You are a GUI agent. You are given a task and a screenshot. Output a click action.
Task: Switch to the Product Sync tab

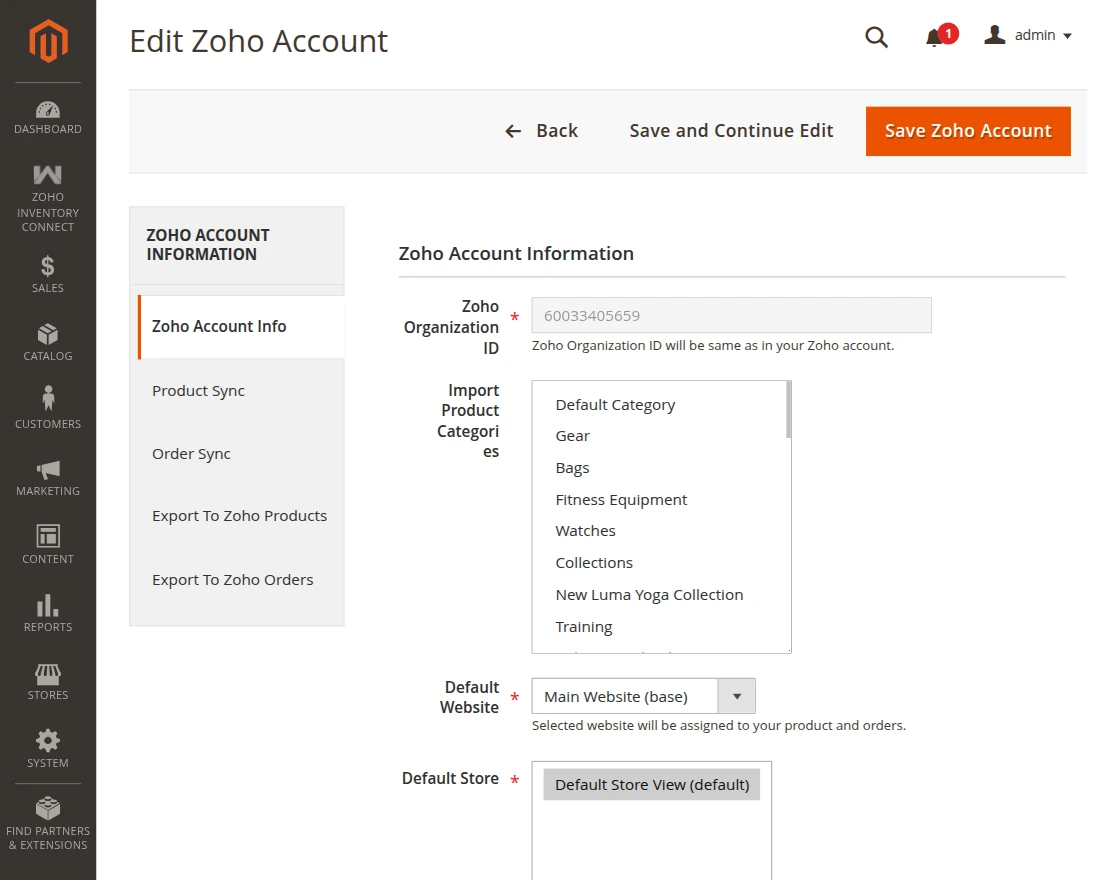pyautogui.click(x=198, y=390)
